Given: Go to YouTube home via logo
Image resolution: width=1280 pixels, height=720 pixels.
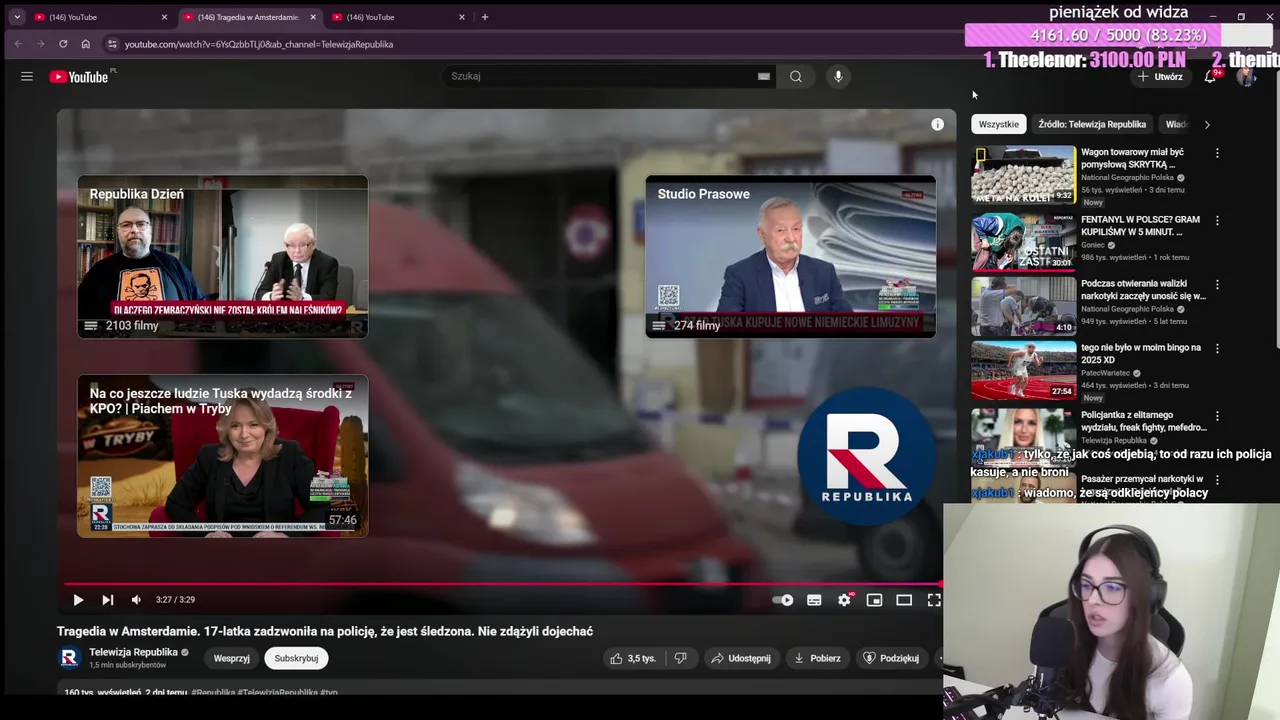Looking at the screenshot, I should 80,77.
